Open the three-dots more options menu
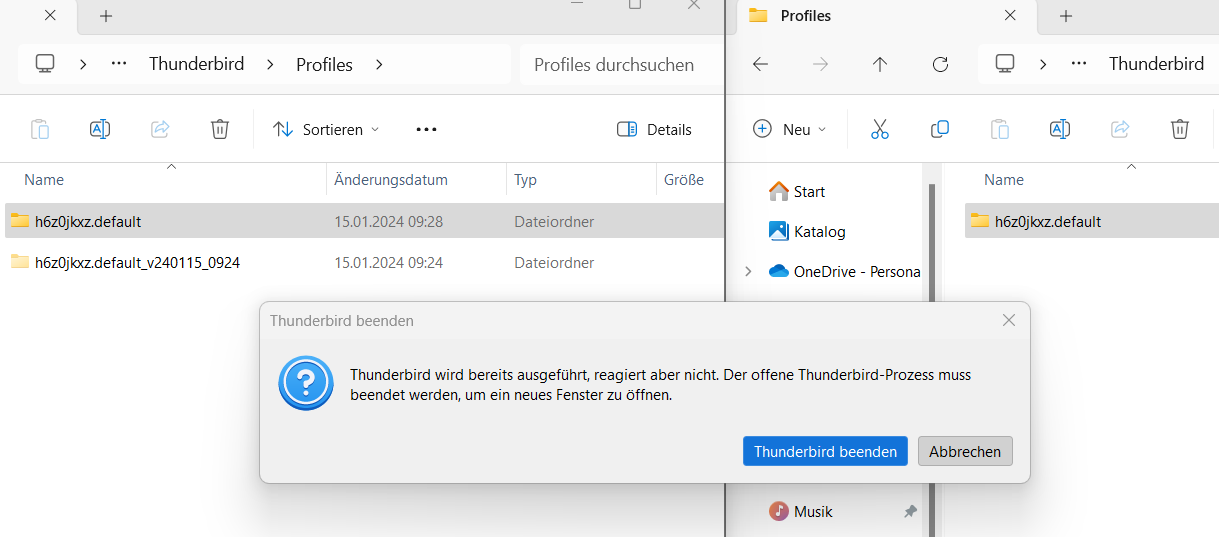The image size is (1219, 537). (x=427, y=129)
